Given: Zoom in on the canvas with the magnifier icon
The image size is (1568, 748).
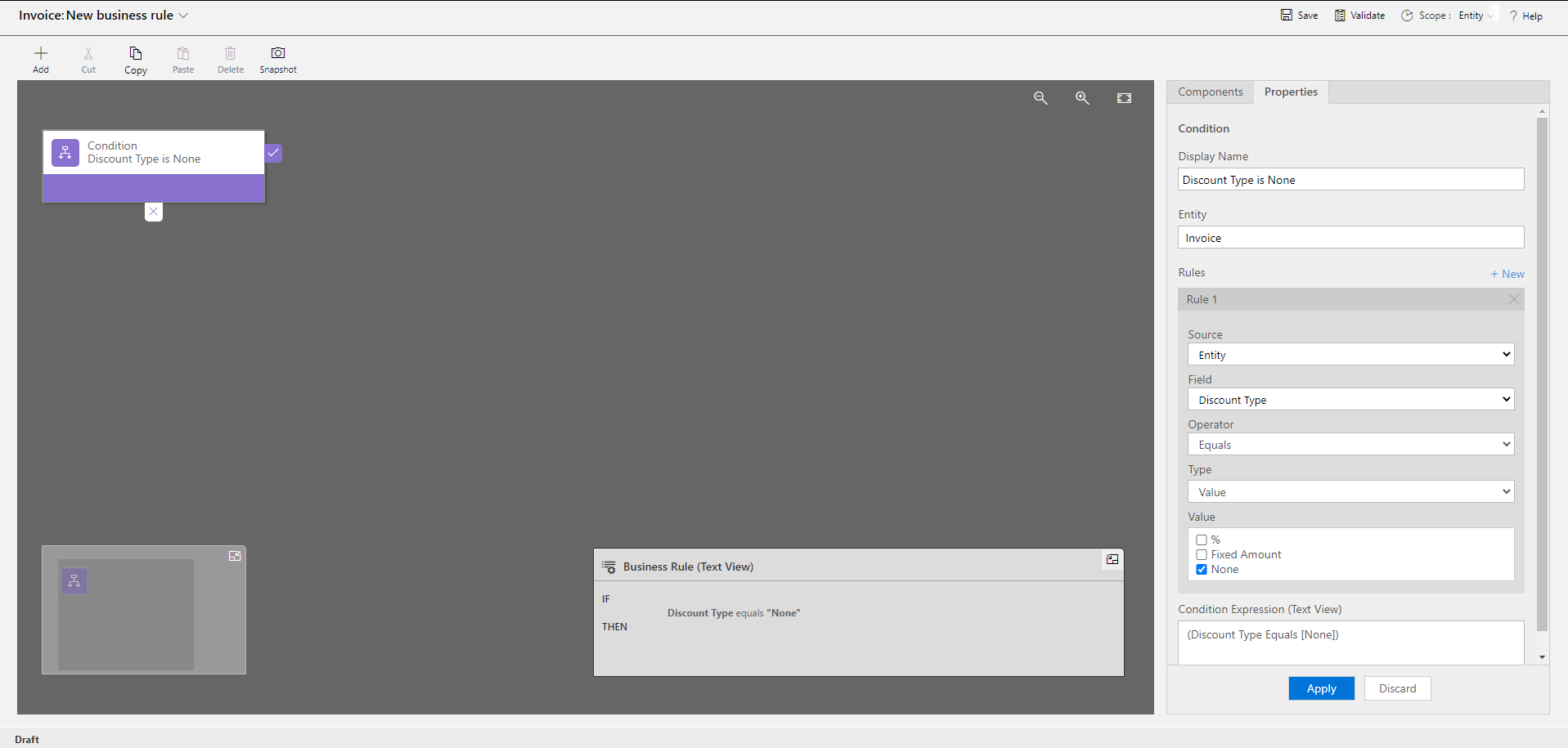Looking at the screenshot, I should click(1082, 97).
